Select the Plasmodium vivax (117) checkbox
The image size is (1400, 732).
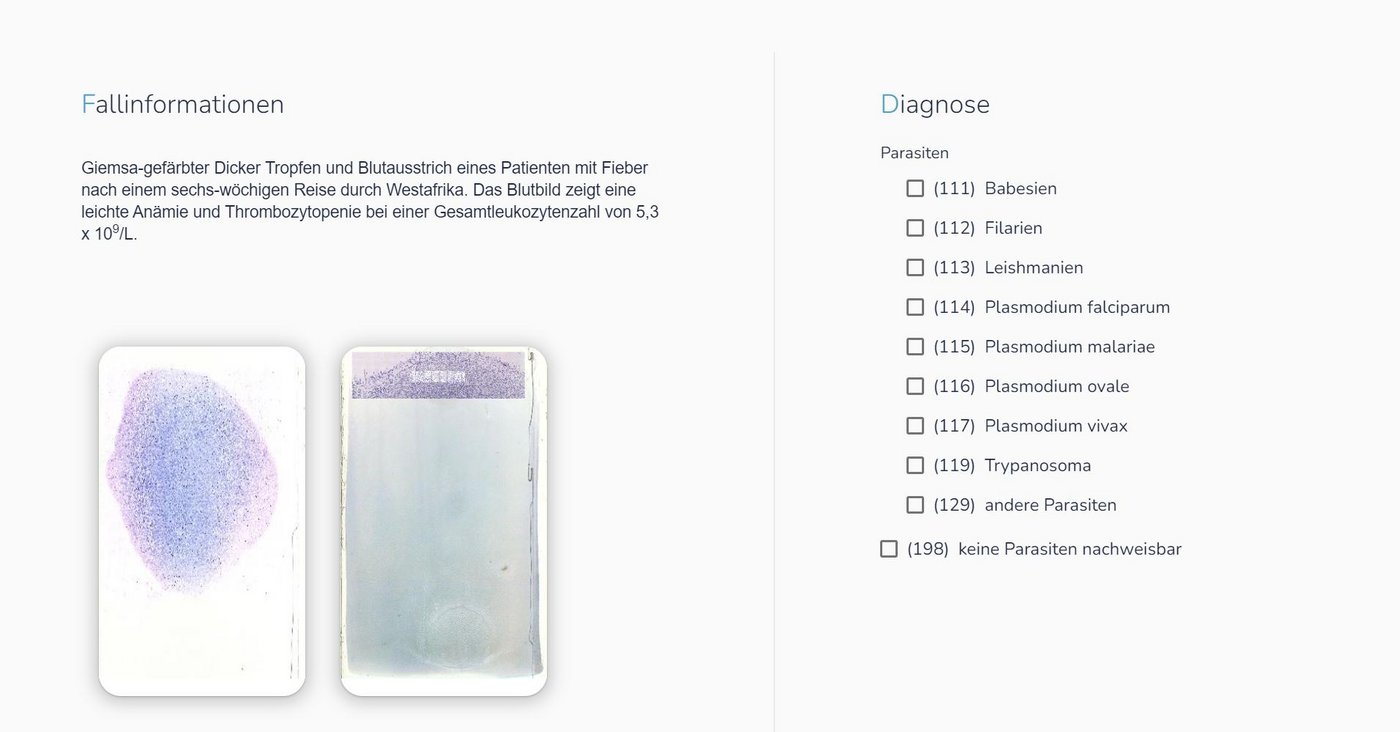tap(915, 425)
